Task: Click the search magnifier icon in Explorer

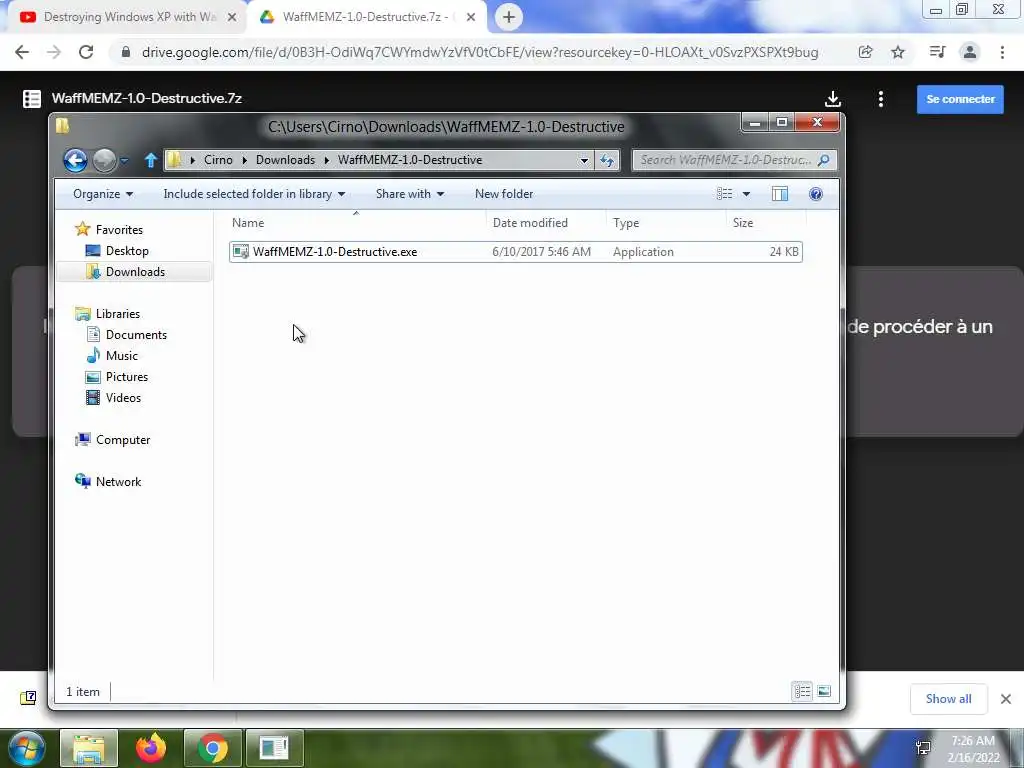Action: [824, 160]
